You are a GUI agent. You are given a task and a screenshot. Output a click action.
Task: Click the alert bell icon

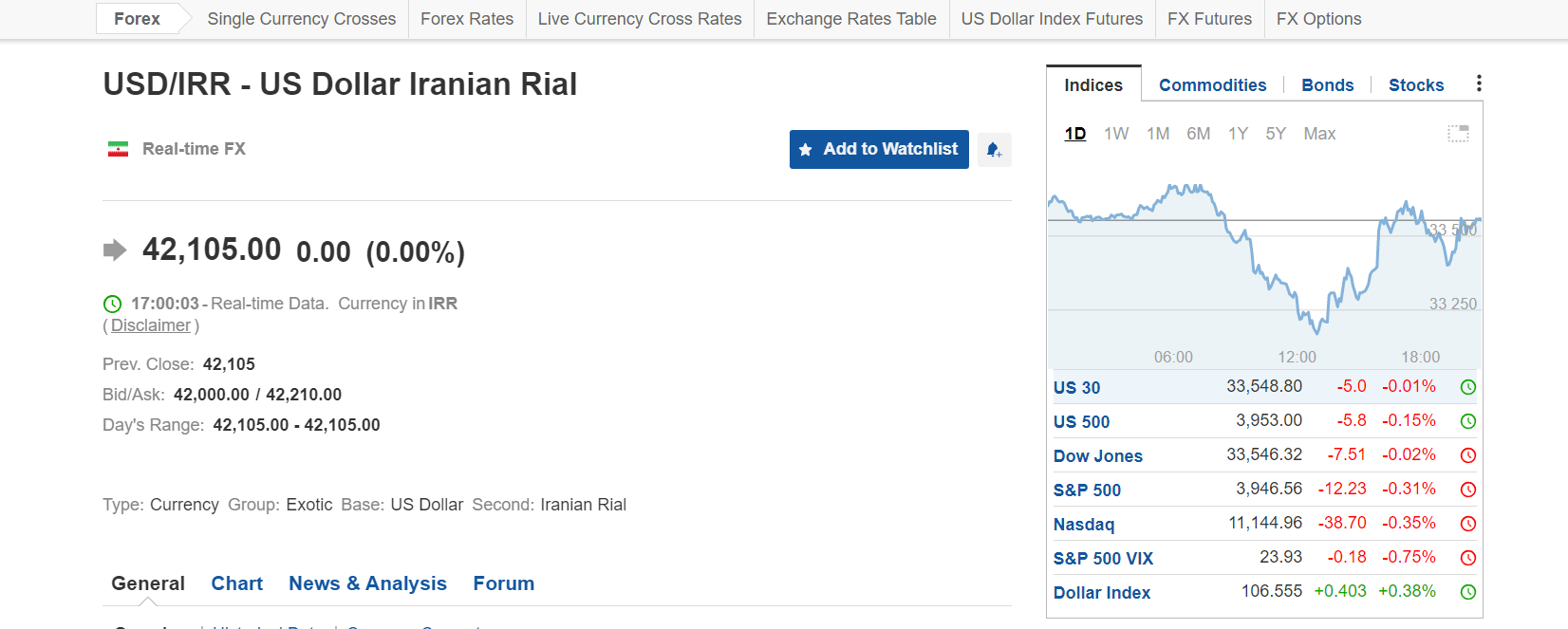click(x=994, y=150)
